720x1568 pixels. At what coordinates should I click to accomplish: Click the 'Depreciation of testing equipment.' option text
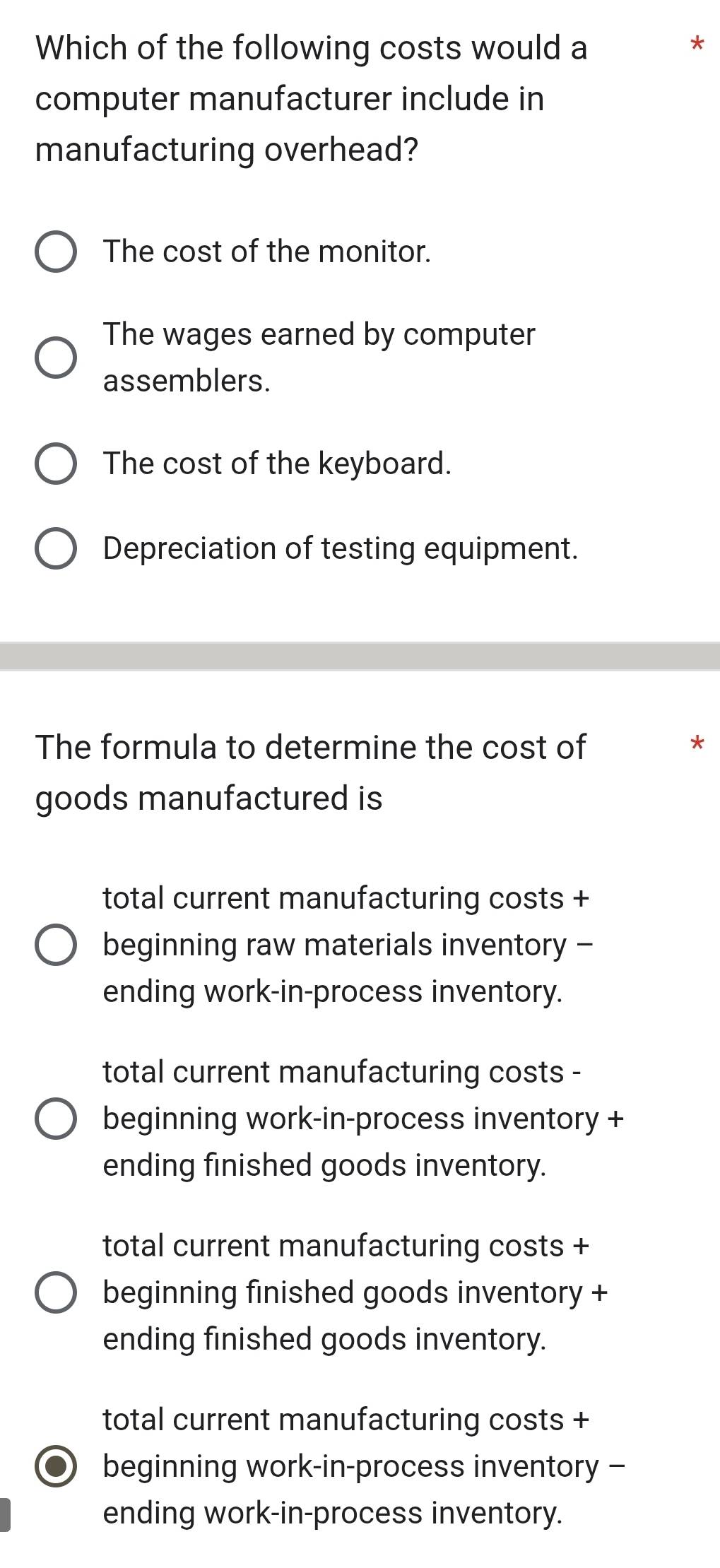click(340, 548)
